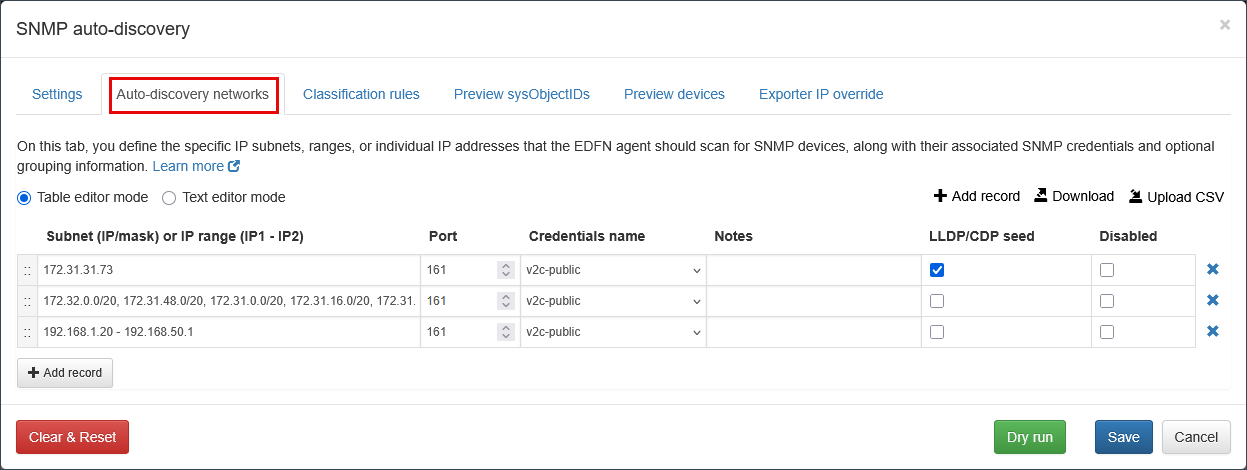Expand Credentials name dropdown for 172.32.0.0/20 row
The width and height of the screenshot is (1247, 470).
point(612,301)
